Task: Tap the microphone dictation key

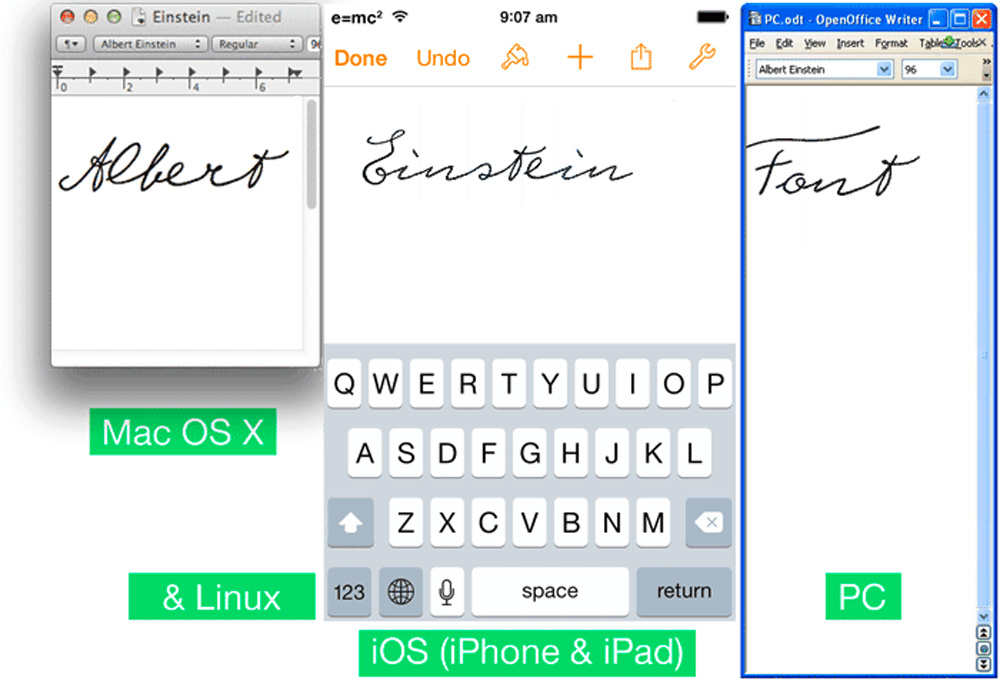Action: pyautogui.click(x=447, y=592)
